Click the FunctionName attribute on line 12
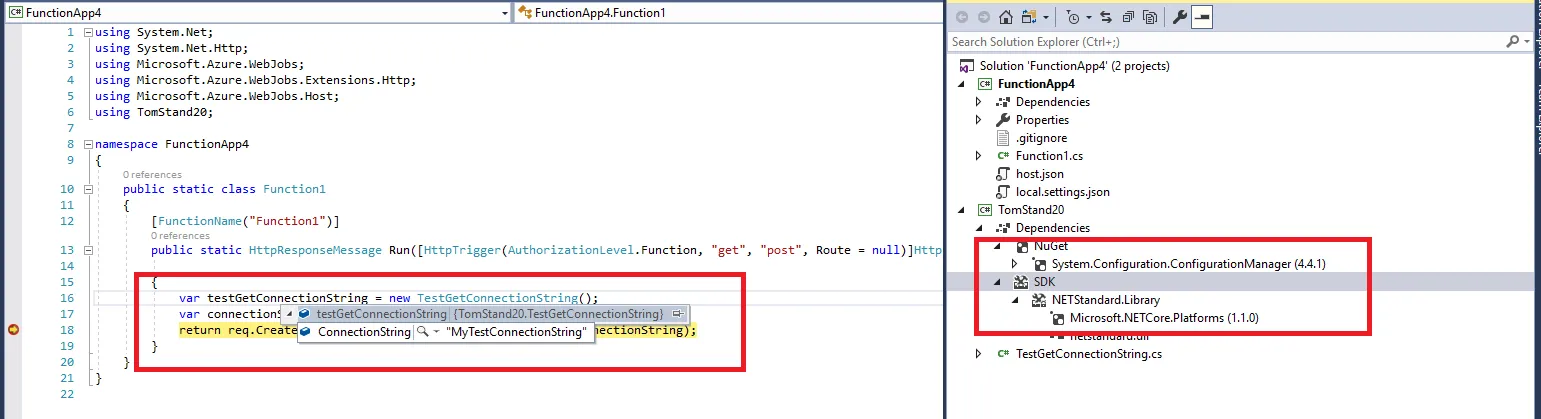 pos(246,221)
